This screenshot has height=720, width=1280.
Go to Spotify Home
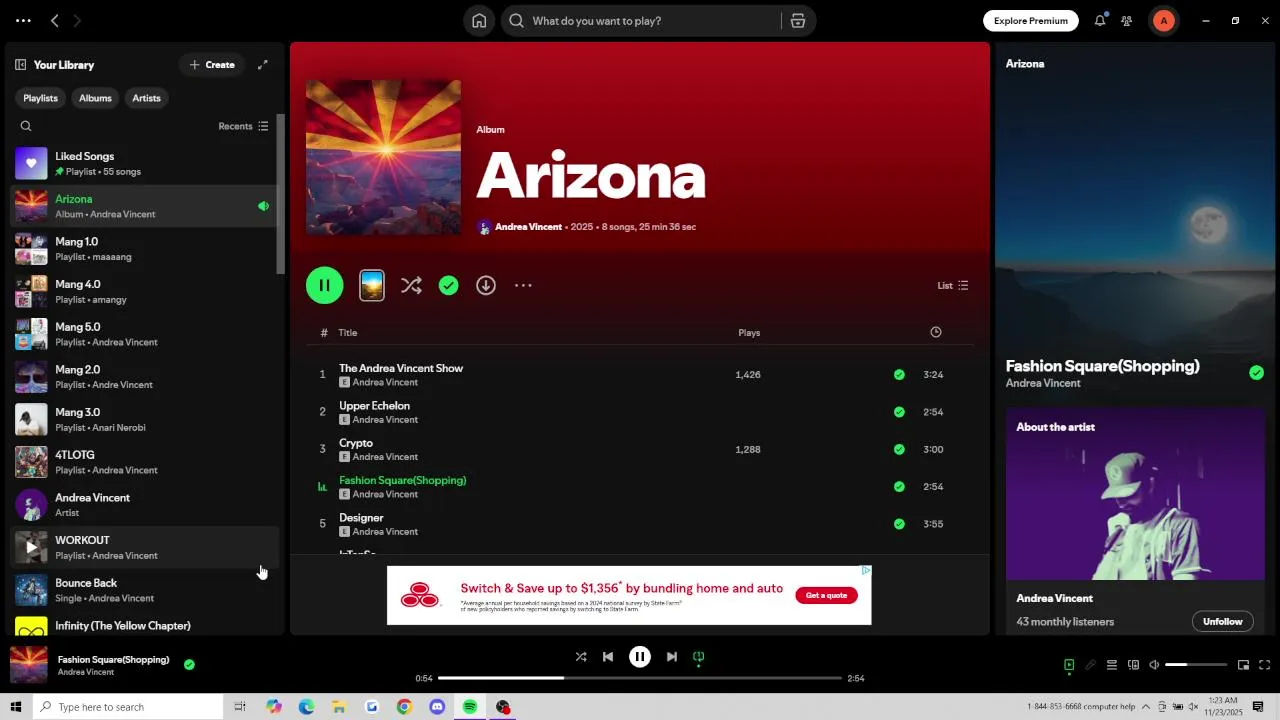479,21
